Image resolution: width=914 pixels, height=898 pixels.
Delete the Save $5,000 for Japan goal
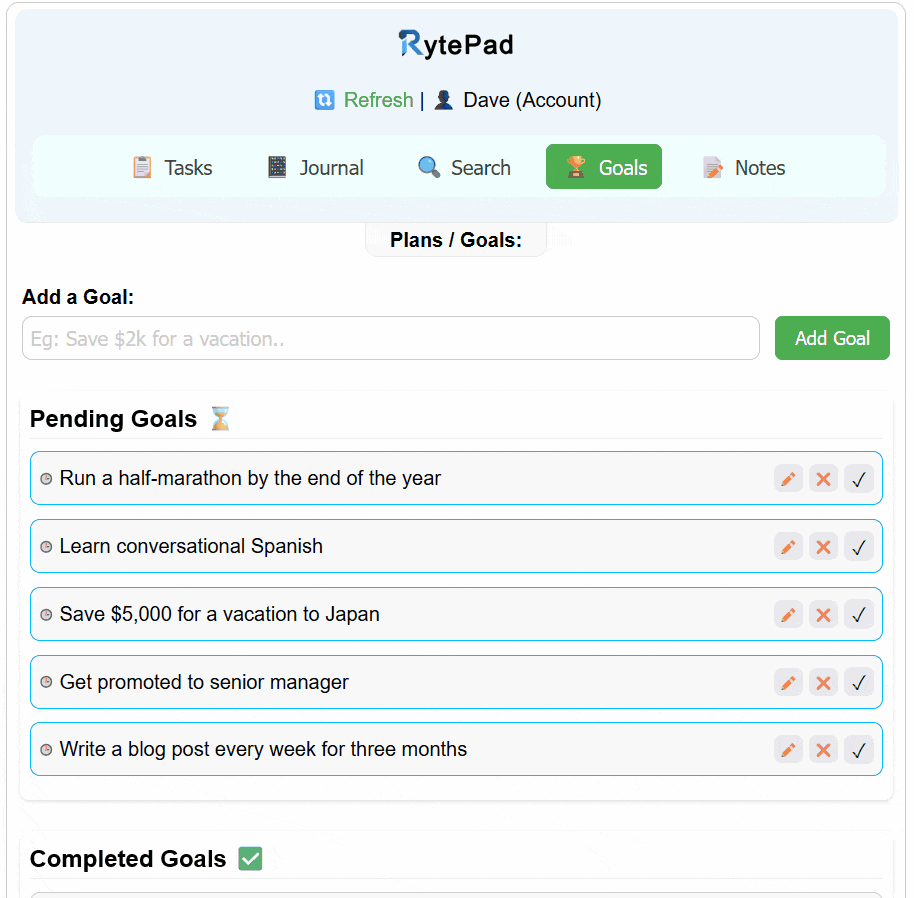(823, 614)
